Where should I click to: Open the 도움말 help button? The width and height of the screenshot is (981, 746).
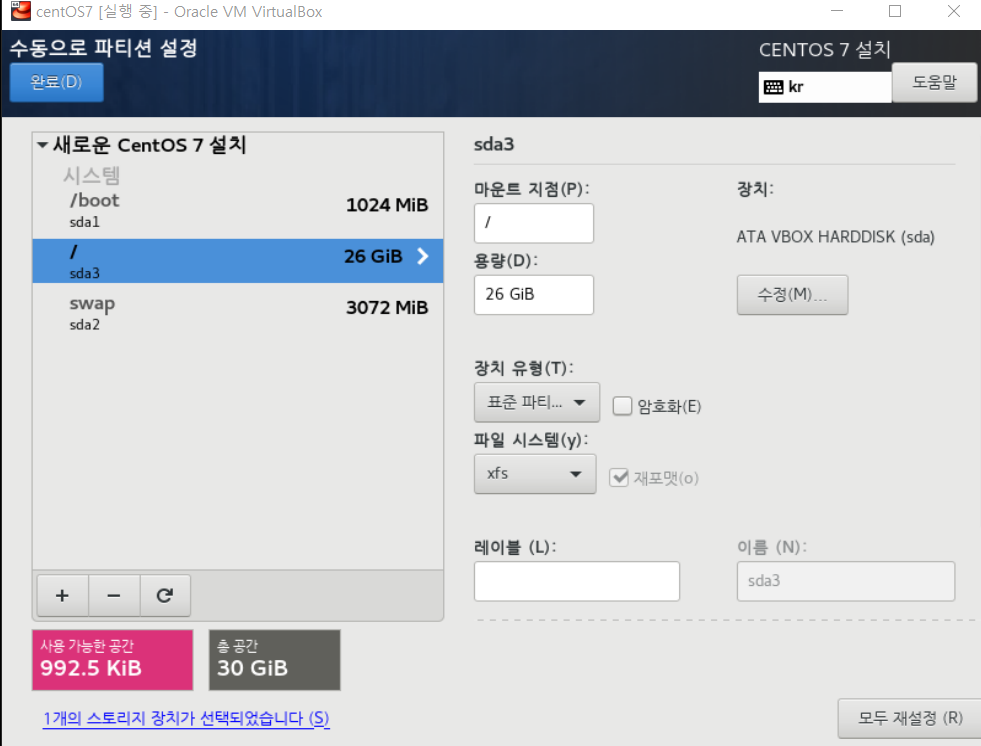tap(934, 82)
